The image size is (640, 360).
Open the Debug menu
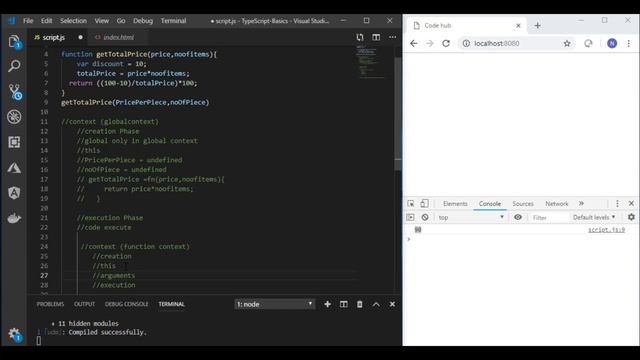coord(143,21)
